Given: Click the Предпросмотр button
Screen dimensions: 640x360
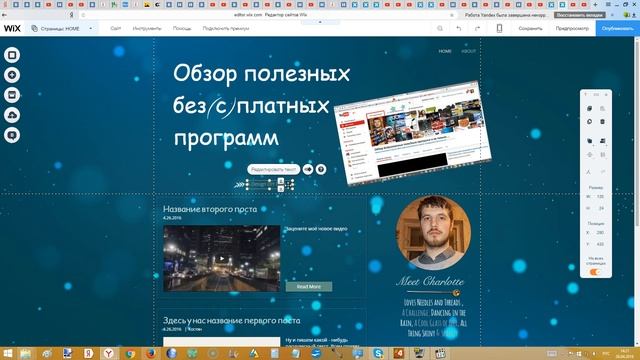Looking at the screenshot, I should tap(572, 29).
